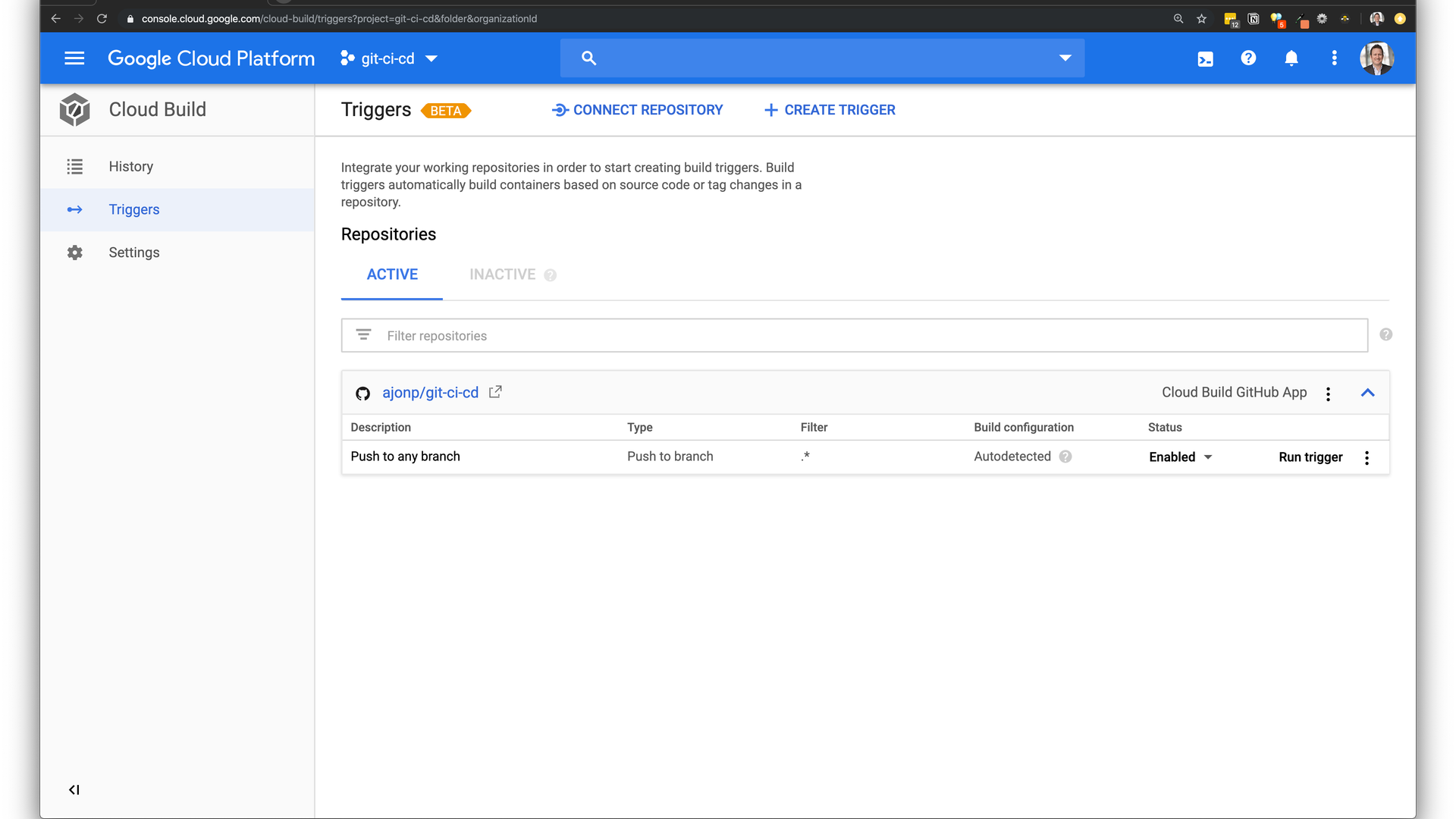The image size is (1456, 819).
Task: Expand the search bar dropdown arrow
Action: click(x=1065, y=58)
